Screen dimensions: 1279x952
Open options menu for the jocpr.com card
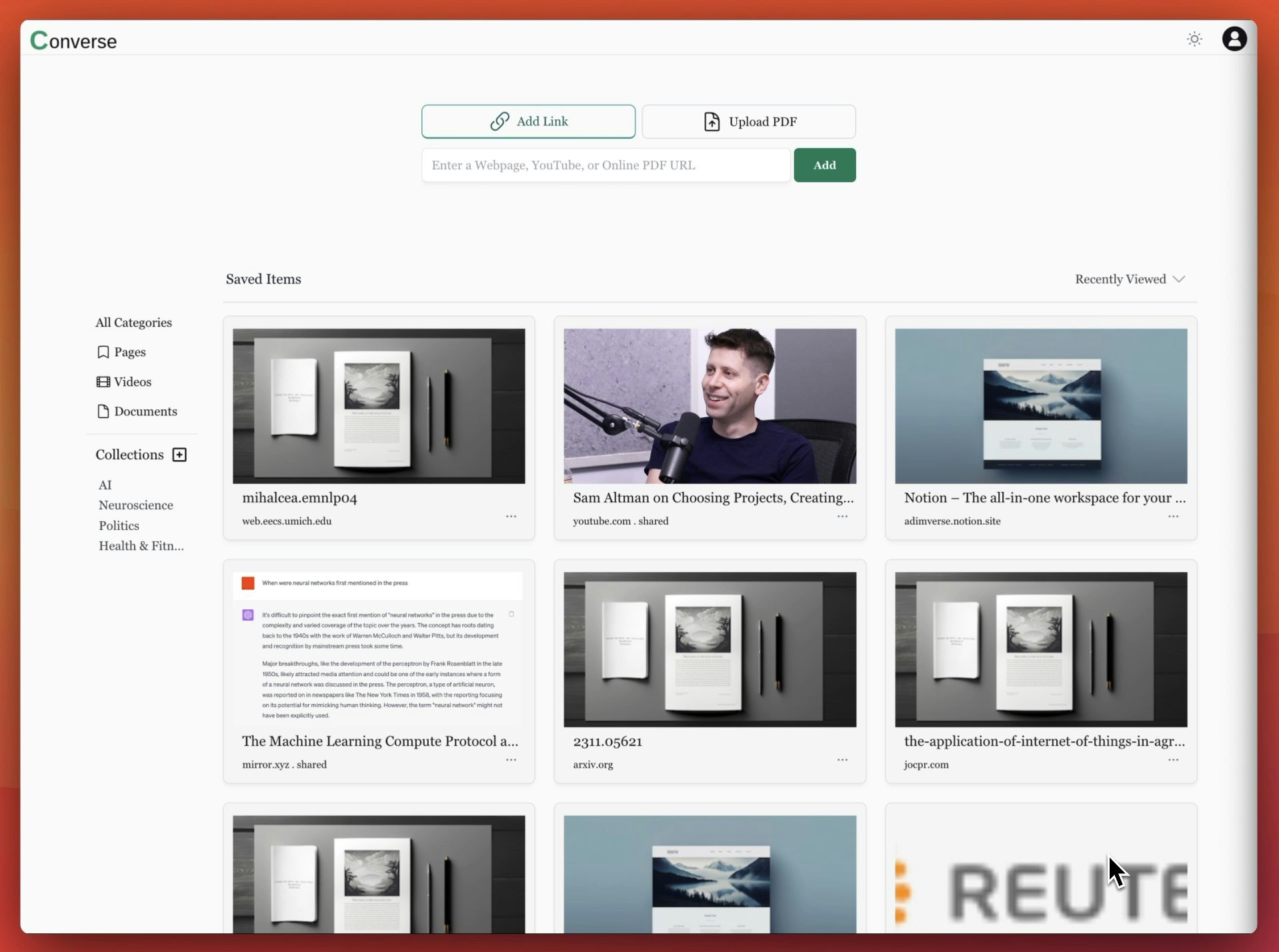(x=1173, y=760)
